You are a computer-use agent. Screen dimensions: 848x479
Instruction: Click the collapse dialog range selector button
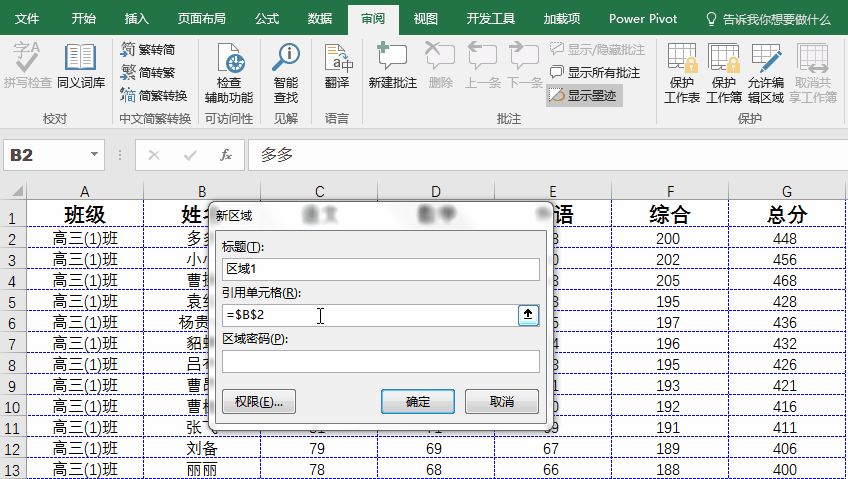528,315
